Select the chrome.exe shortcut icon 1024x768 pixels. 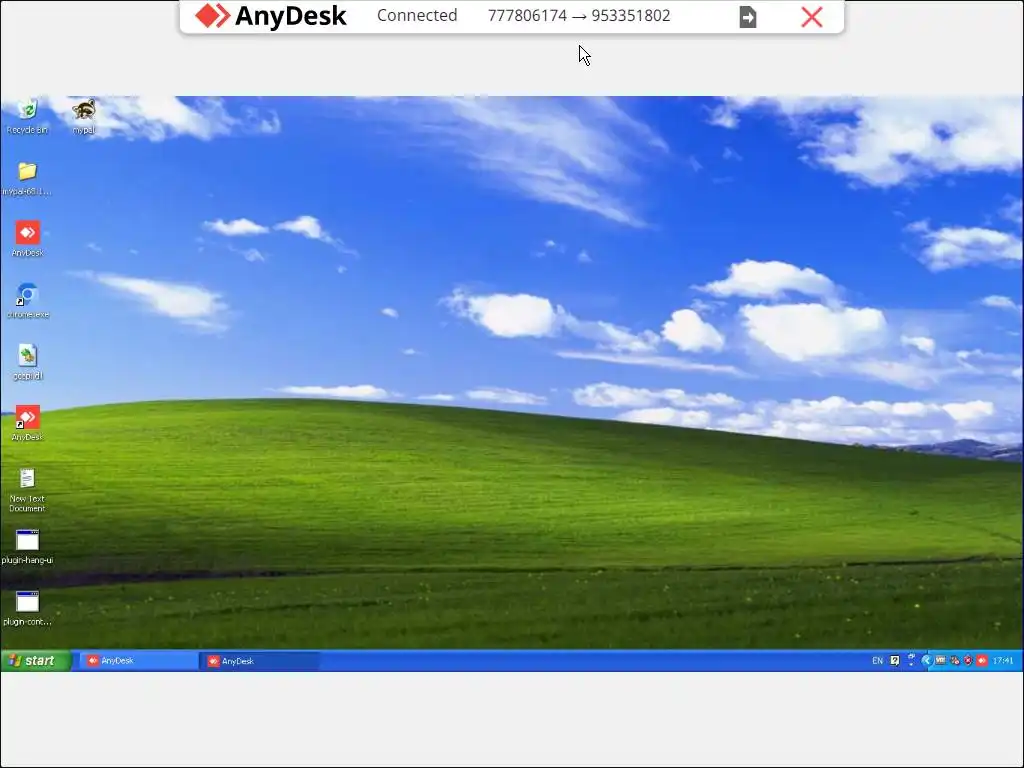[27, 300]
